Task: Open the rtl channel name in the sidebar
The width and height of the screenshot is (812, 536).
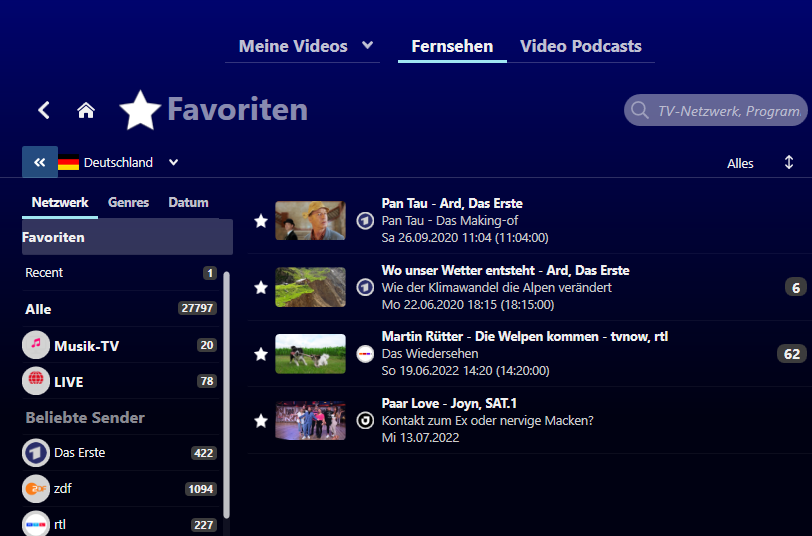Action: tap(60, 524)
